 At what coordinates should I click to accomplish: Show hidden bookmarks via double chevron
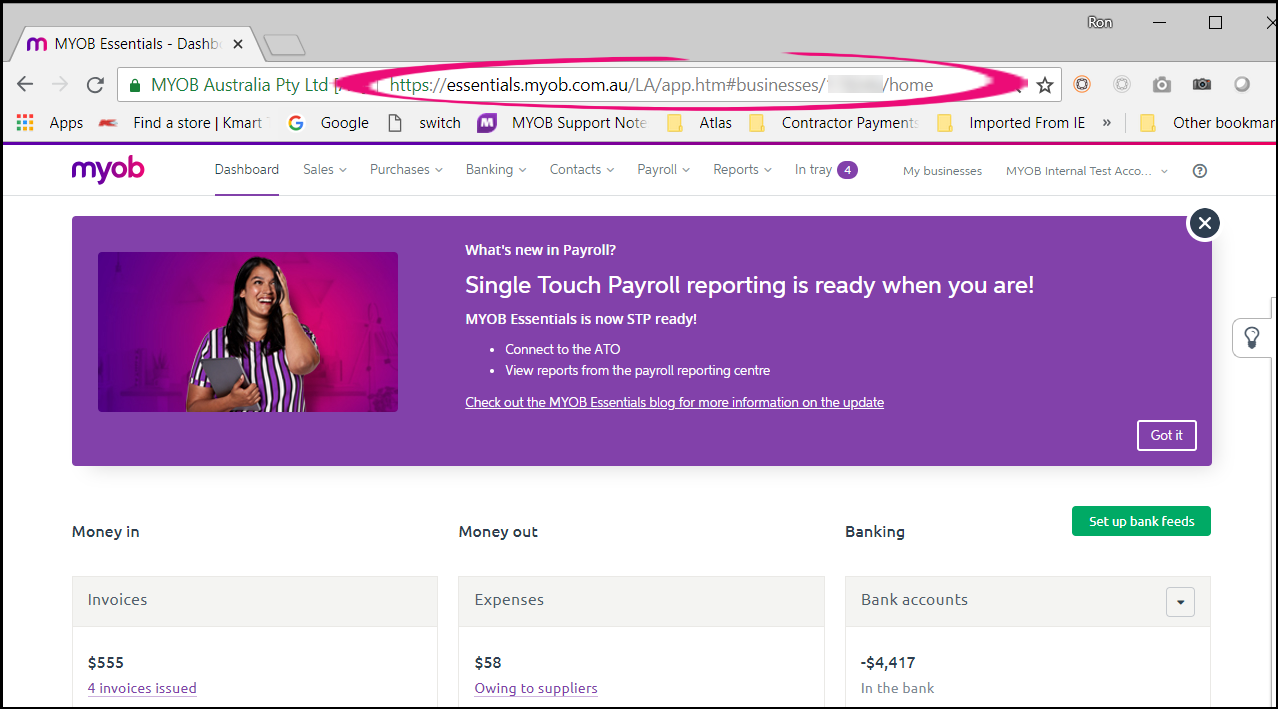1107,123
